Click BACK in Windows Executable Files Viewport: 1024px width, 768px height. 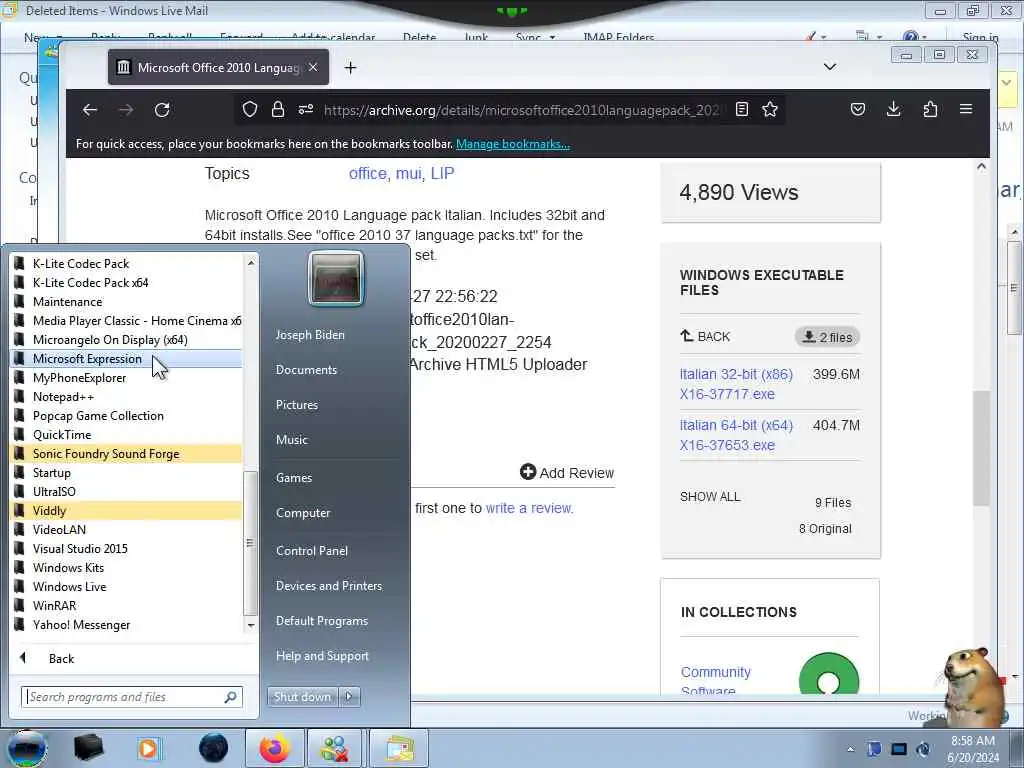(705, 336)
